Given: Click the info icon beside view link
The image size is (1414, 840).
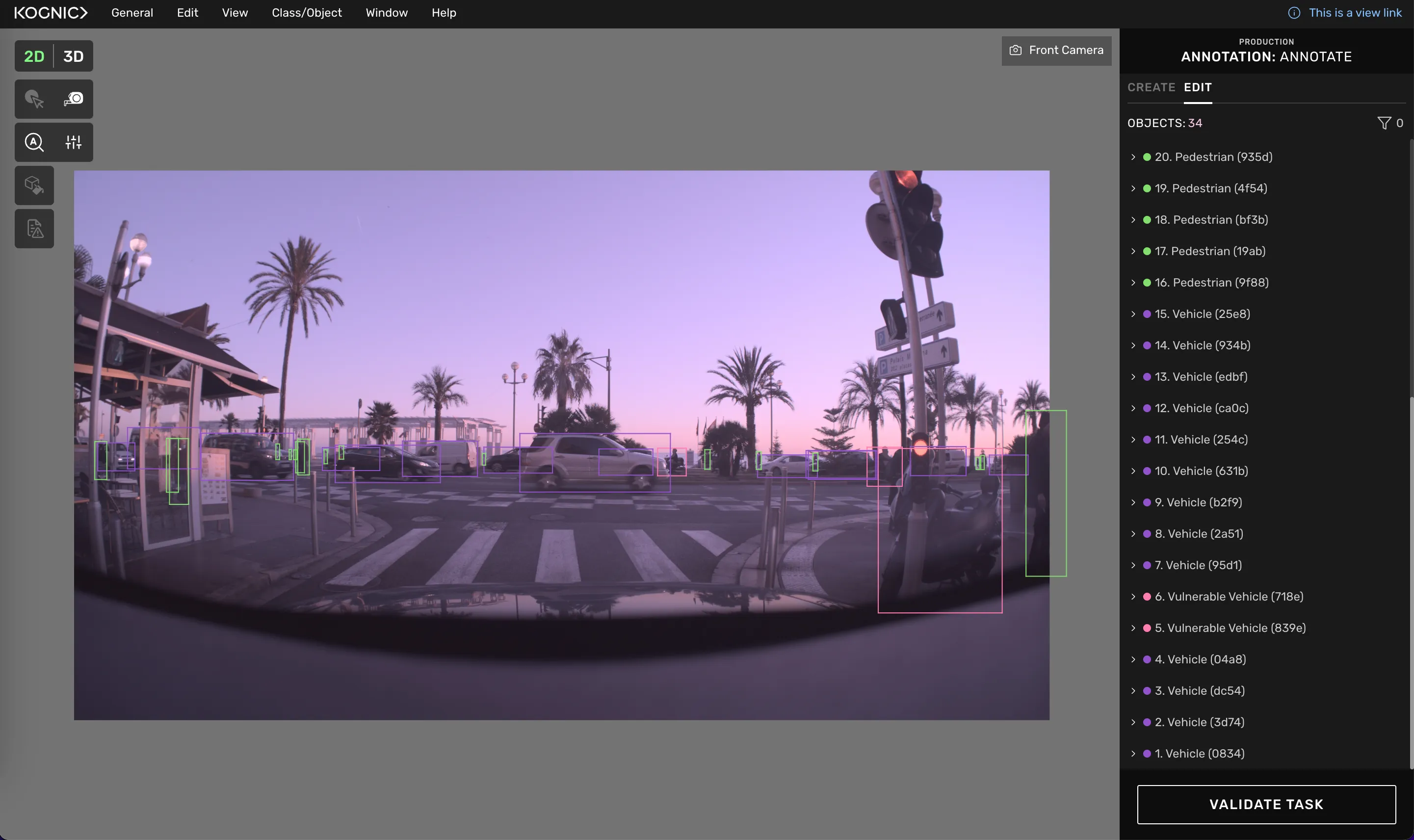Looking at the screenshot, I should pos(1293,12).
